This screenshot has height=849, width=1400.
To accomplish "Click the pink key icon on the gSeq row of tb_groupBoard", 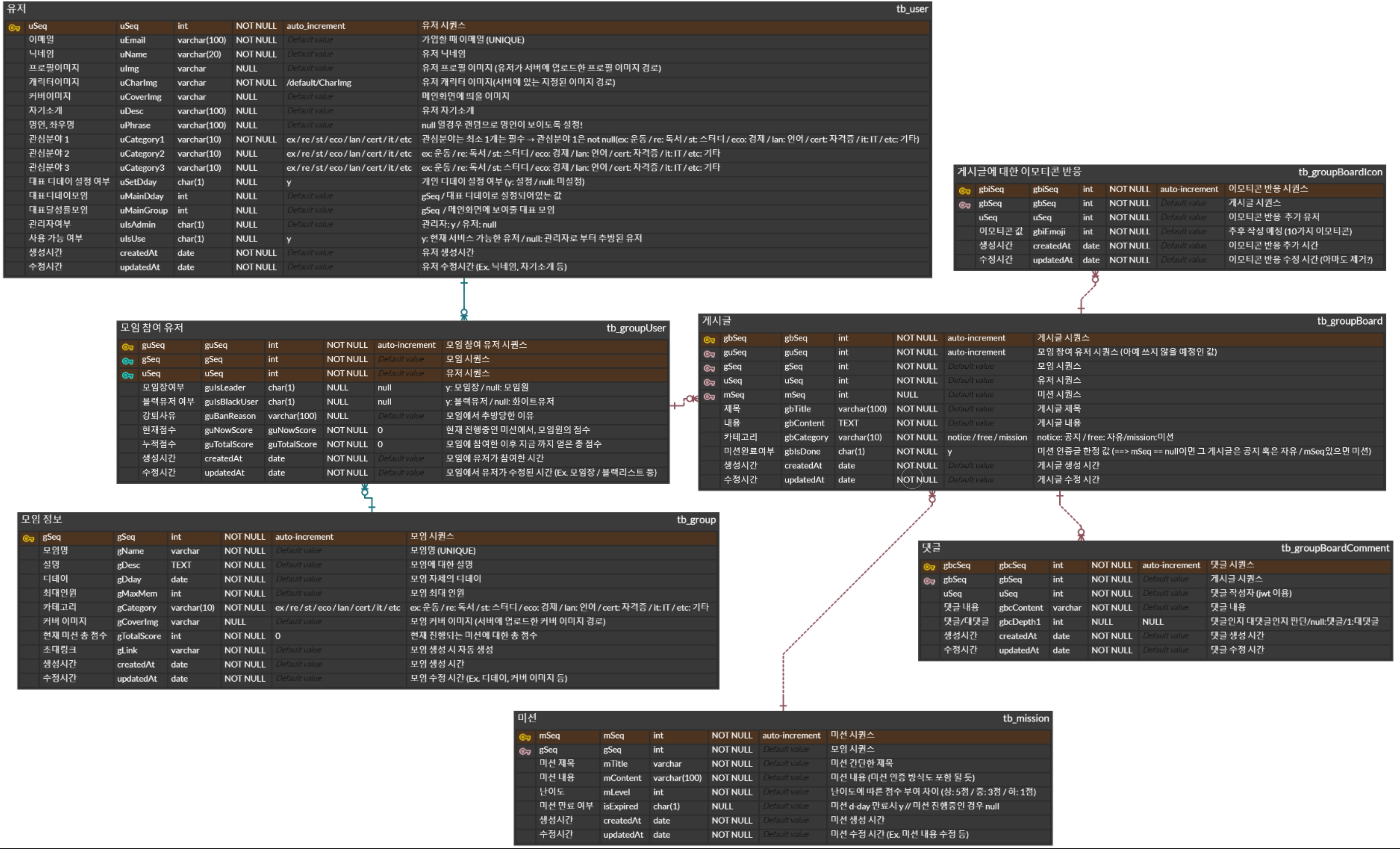I will (709, 368).
